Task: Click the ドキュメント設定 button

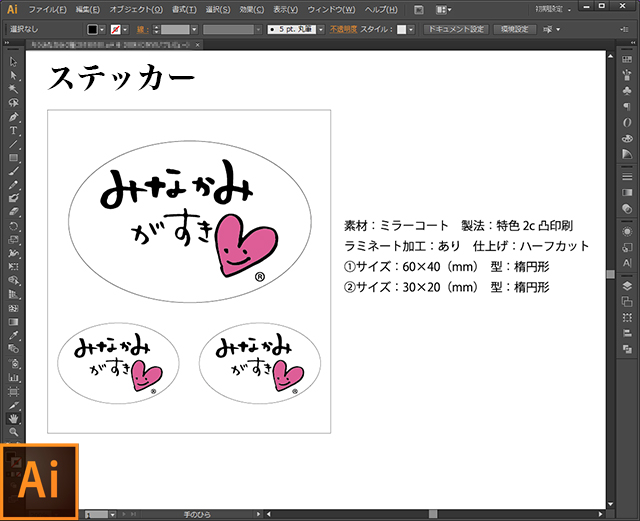Action: click(456, 29)
